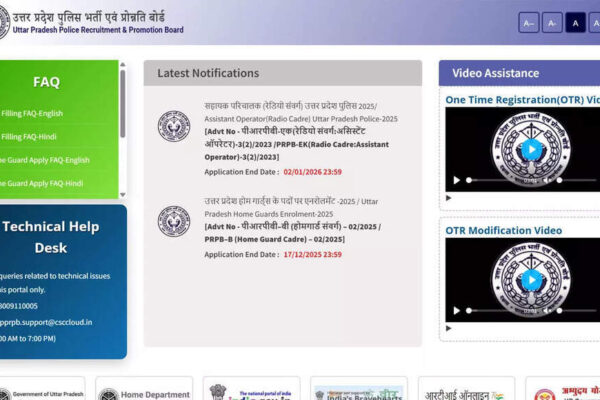Screen dimensions: 600x400
Task: Click small play control of OTR Modification video
Action: 456,310
